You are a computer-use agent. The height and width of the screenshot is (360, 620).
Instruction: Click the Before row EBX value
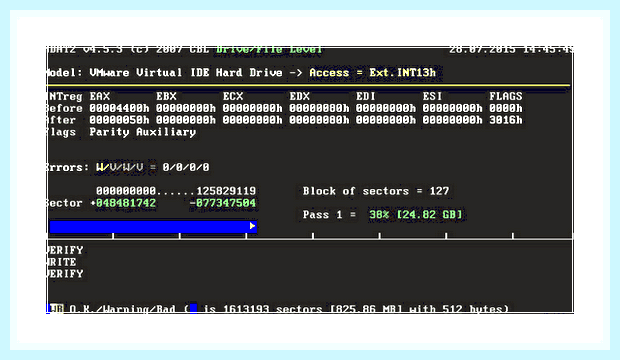click(186, 108)
